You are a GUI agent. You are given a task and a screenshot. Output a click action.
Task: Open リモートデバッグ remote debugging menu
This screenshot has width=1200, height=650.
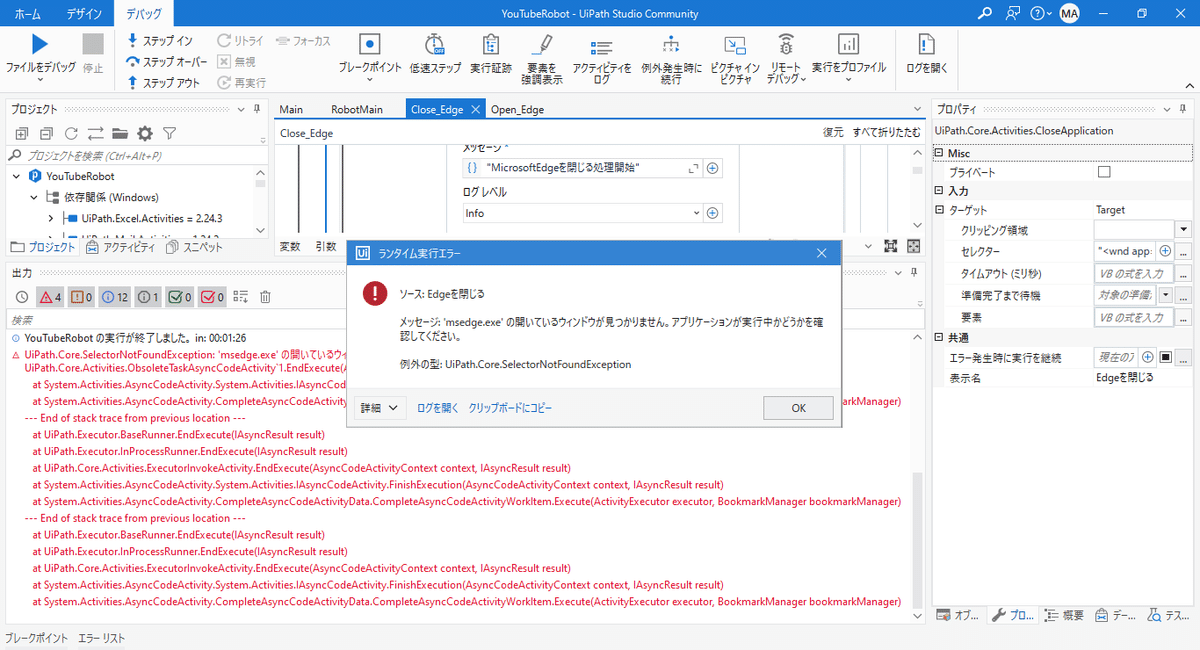(786, 58)
